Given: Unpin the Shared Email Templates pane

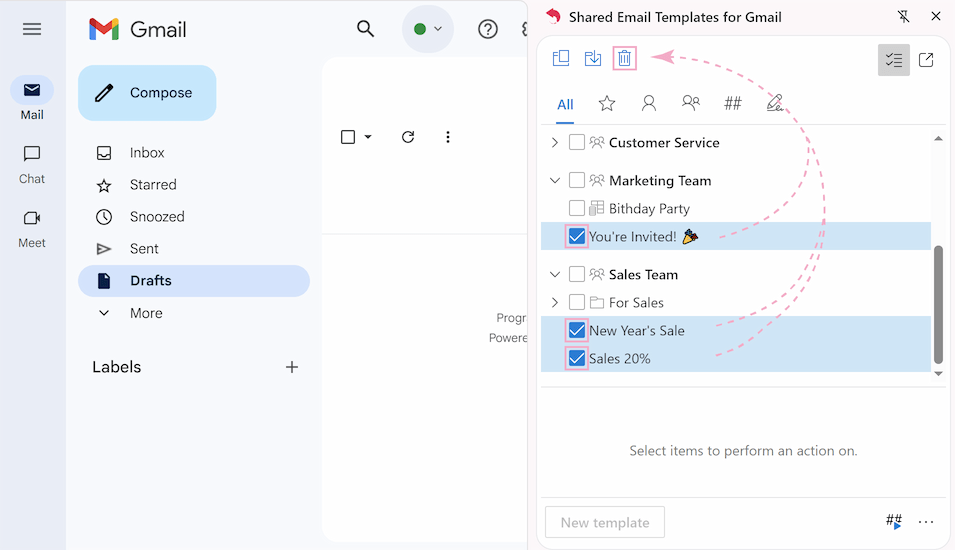Looking at the screenshot, I should click(x=904, y=16).
